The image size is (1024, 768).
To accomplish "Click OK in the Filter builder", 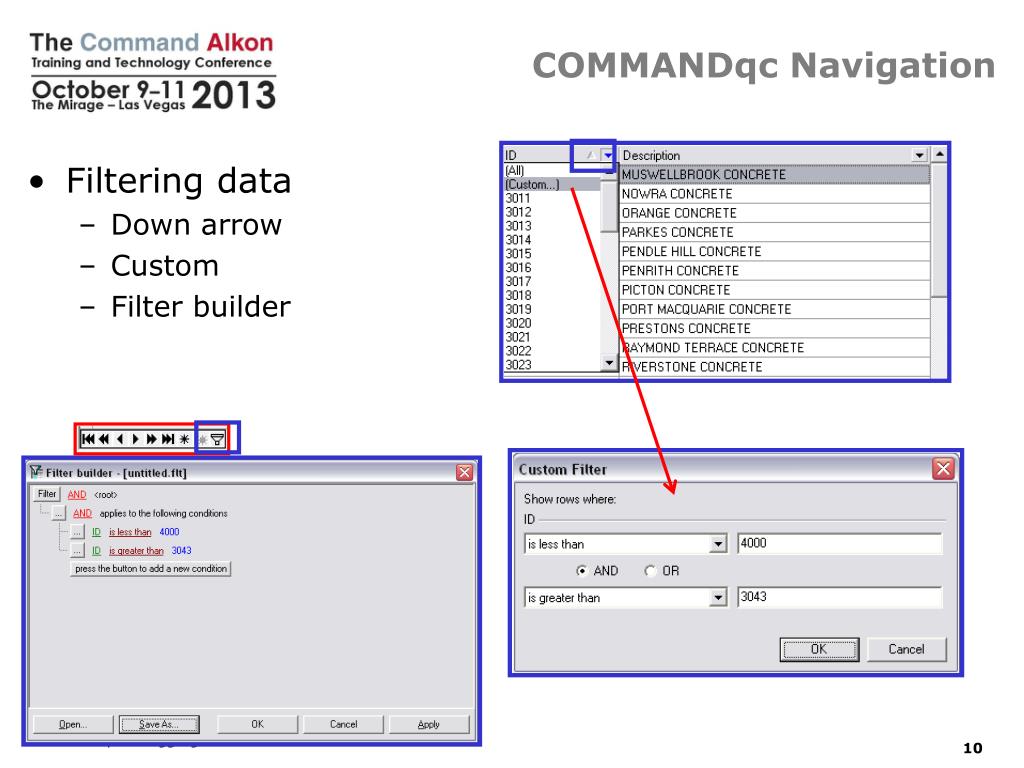I will click(257, 724).
